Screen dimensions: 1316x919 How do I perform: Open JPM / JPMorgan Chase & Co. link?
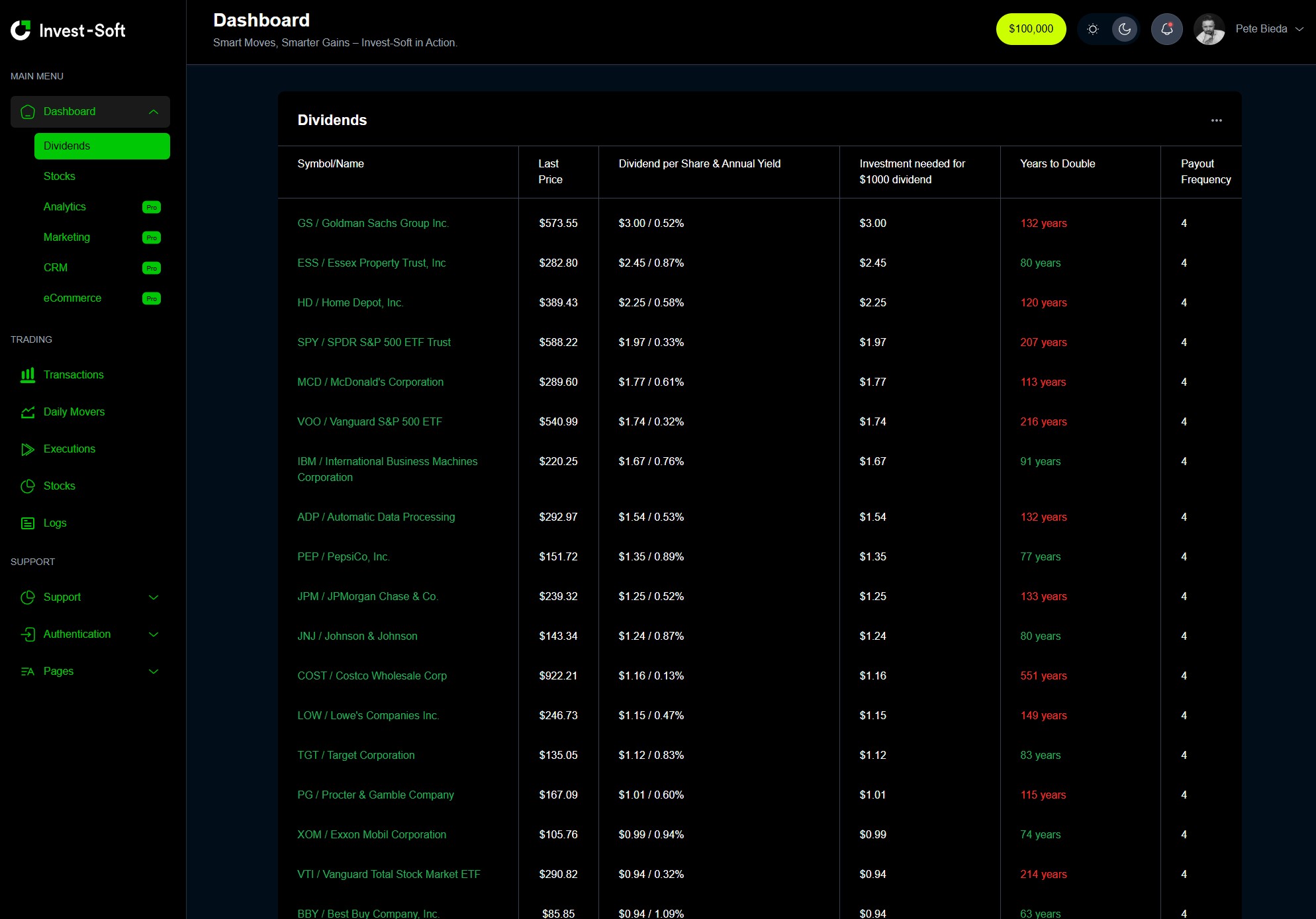click(367, 597)
